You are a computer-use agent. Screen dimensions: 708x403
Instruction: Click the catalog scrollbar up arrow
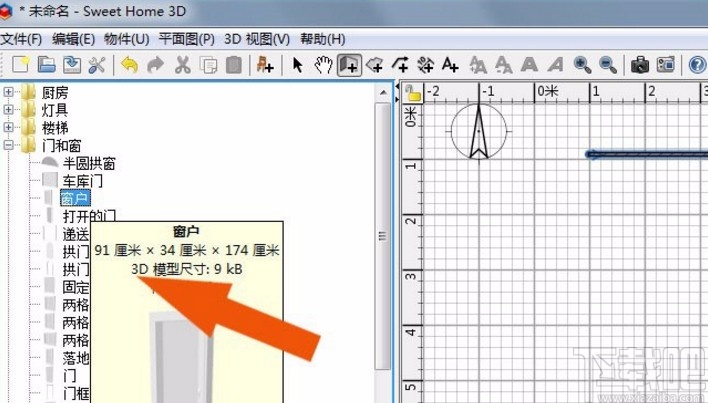click(x=383, y=93)
